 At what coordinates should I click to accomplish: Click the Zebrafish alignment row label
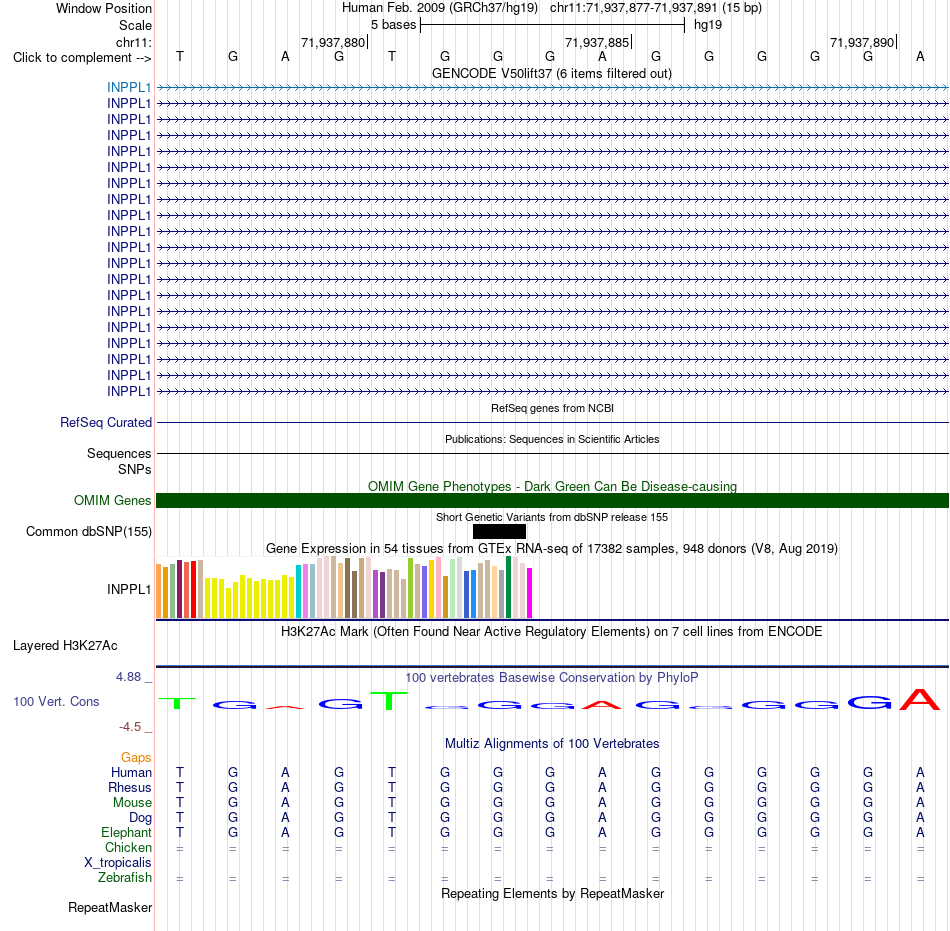[x=125, y=877]
